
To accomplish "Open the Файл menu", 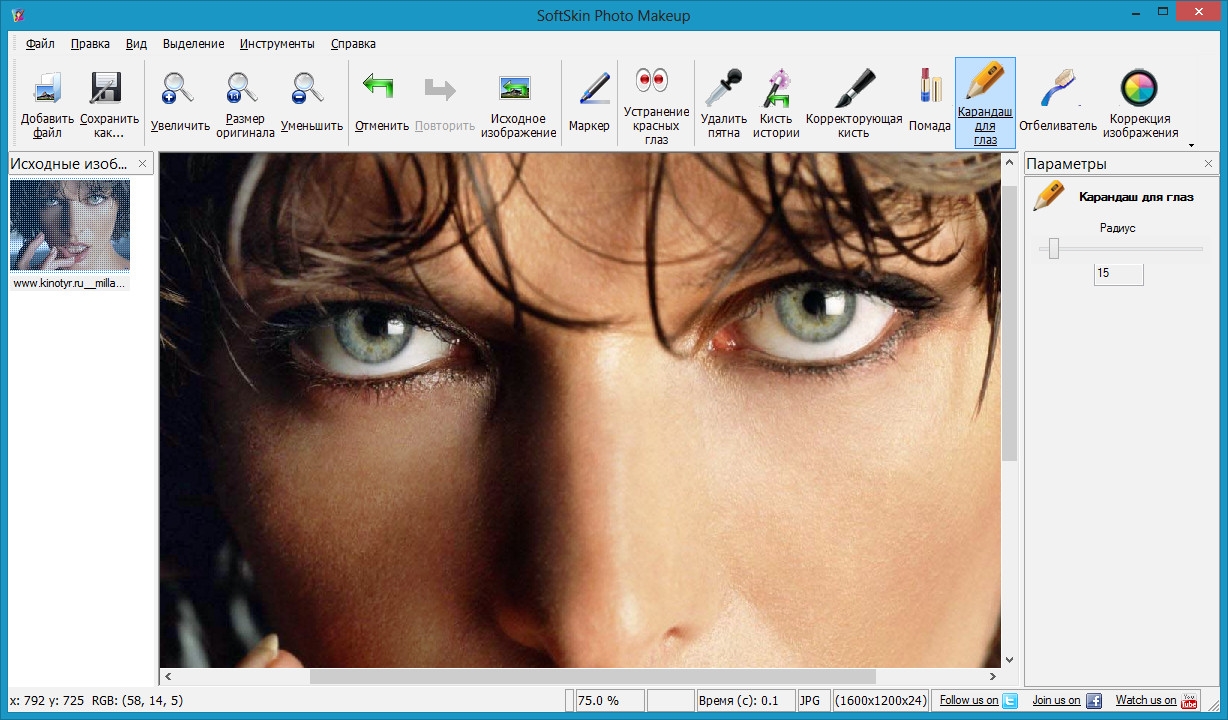I will coord(41,44).
